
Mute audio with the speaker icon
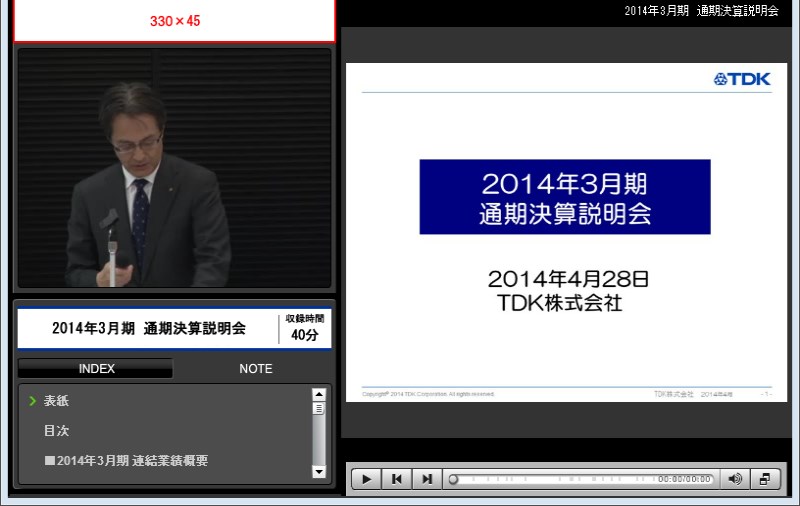click(735, 479)
